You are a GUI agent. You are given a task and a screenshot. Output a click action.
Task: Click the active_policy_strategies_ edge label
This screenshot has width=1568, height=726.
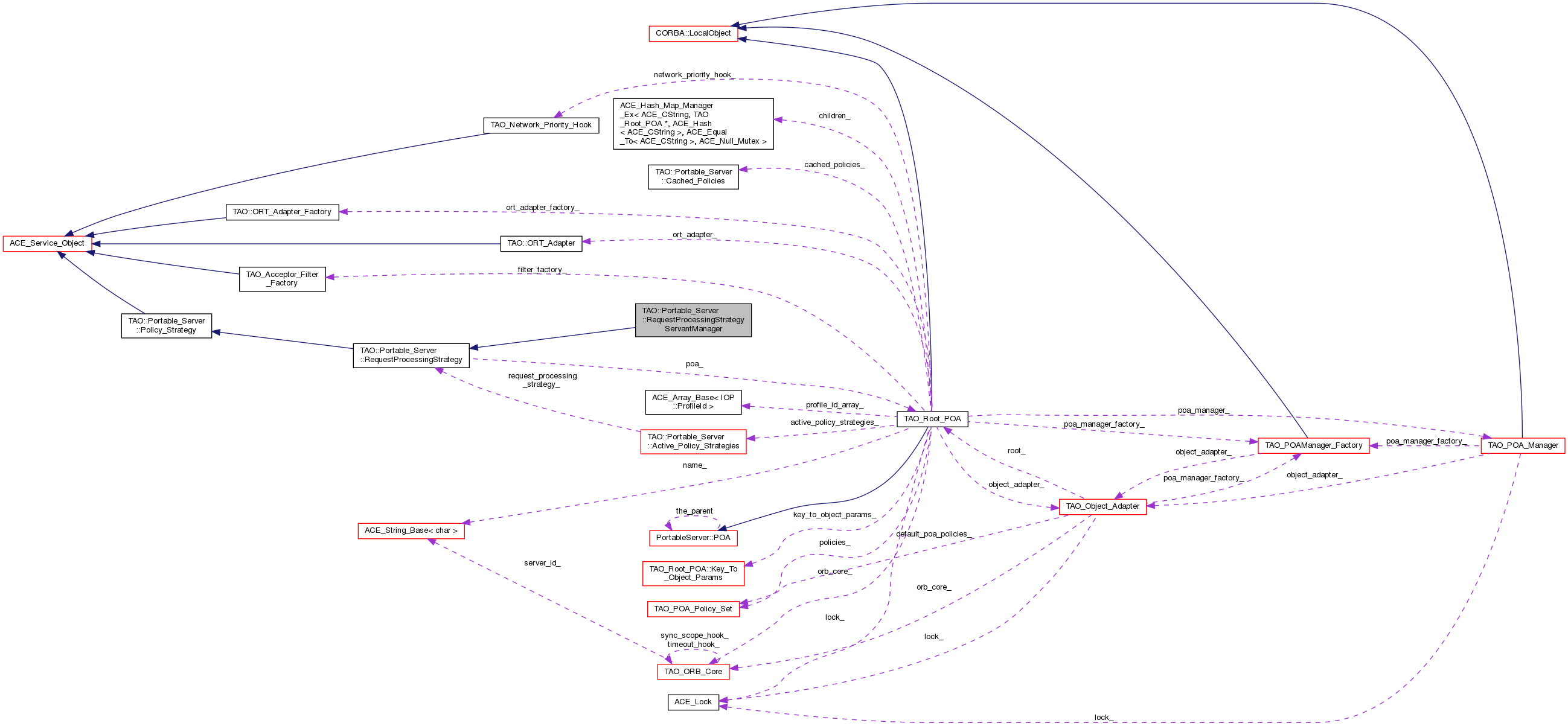[834, 422]
